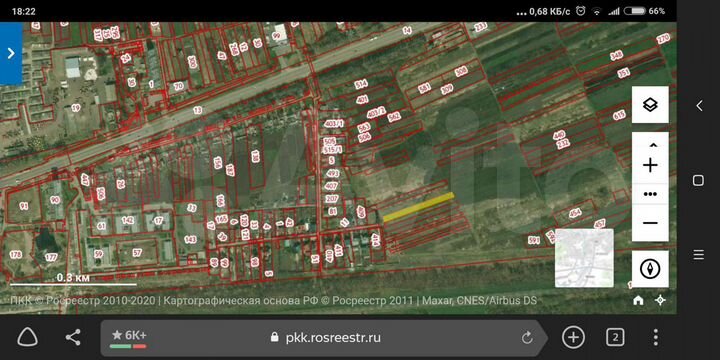The height and width of the screenshot is (360, 720).
Task: Open the Wi-Fi status icon
Action: tap(597, 11)
